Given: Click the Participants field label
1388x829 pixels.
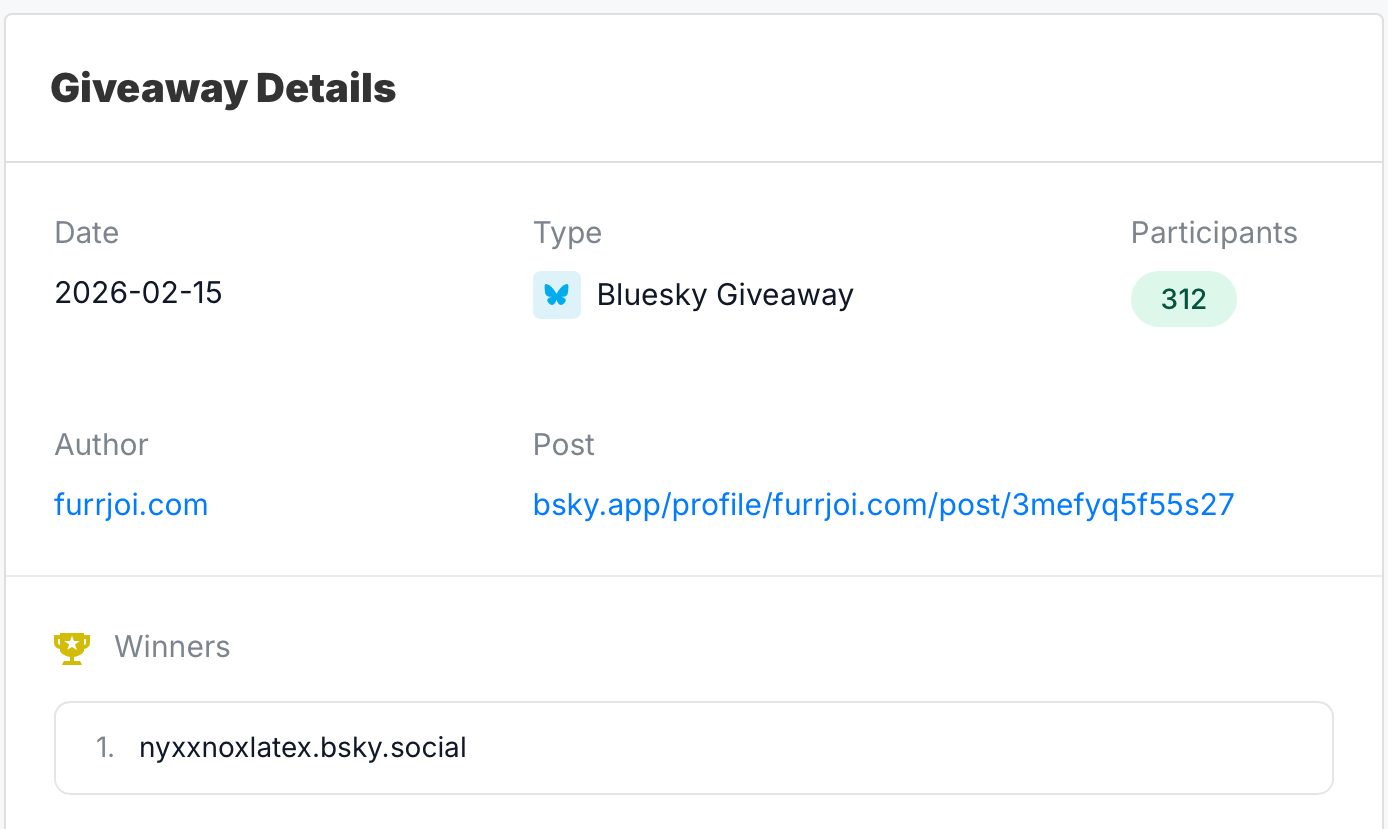Looking at the screenshot, I should [1213, 233].
